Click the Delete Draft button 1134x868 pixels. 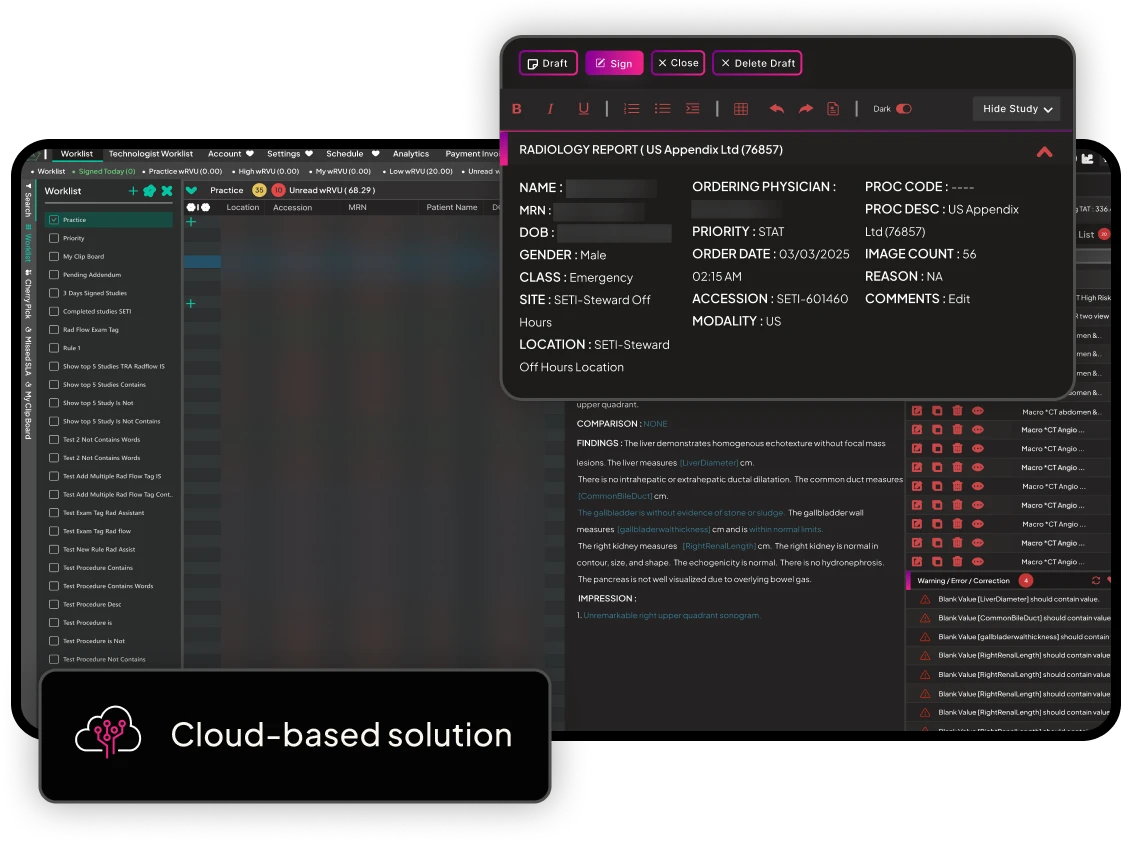tap(757, 63)
